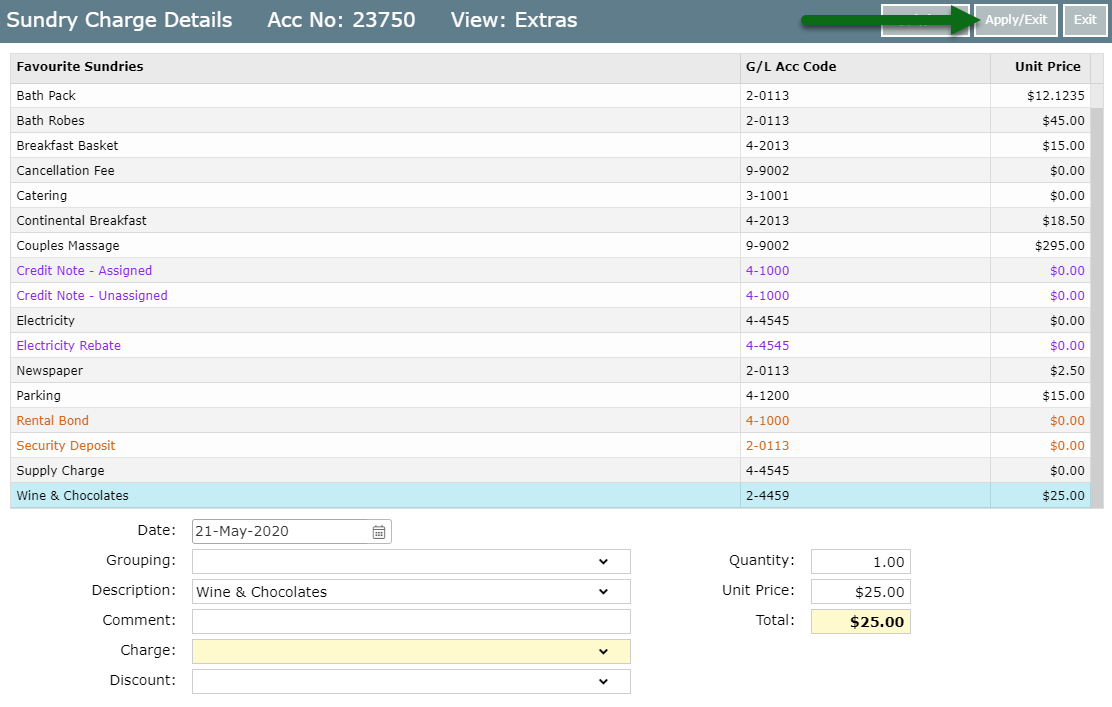The width and height of the screenshot is (1112, 707).
Task: Click the G/L code 4-4545 for Supply Charge
Action: (767, 470)
